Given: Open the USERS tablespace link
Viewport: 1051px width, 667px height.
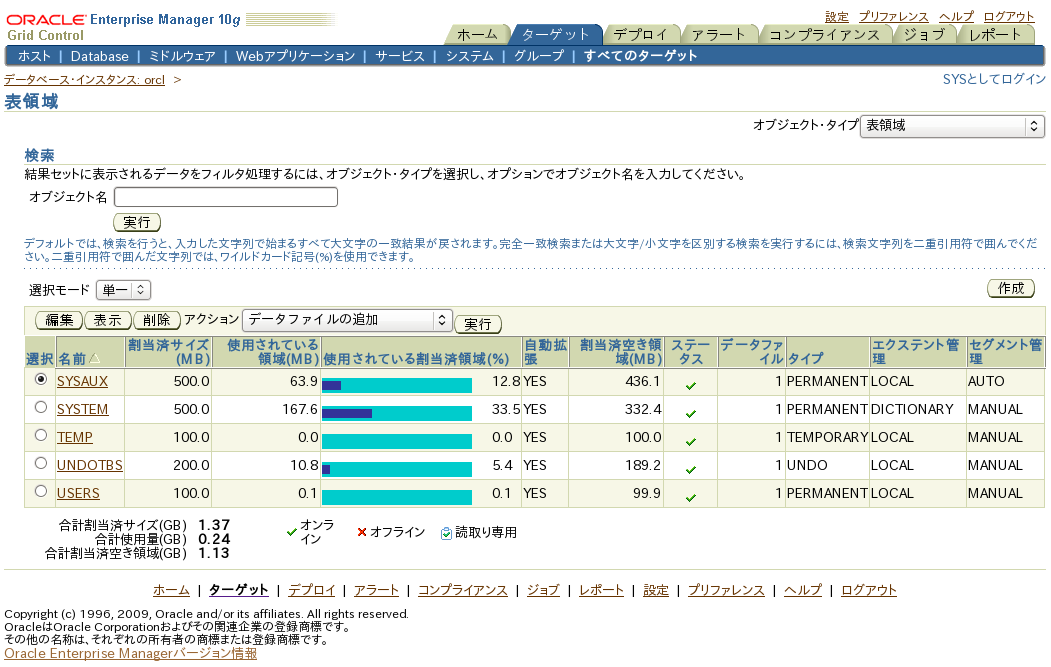Looking at the screenshot, I should (x=78, y=494).
